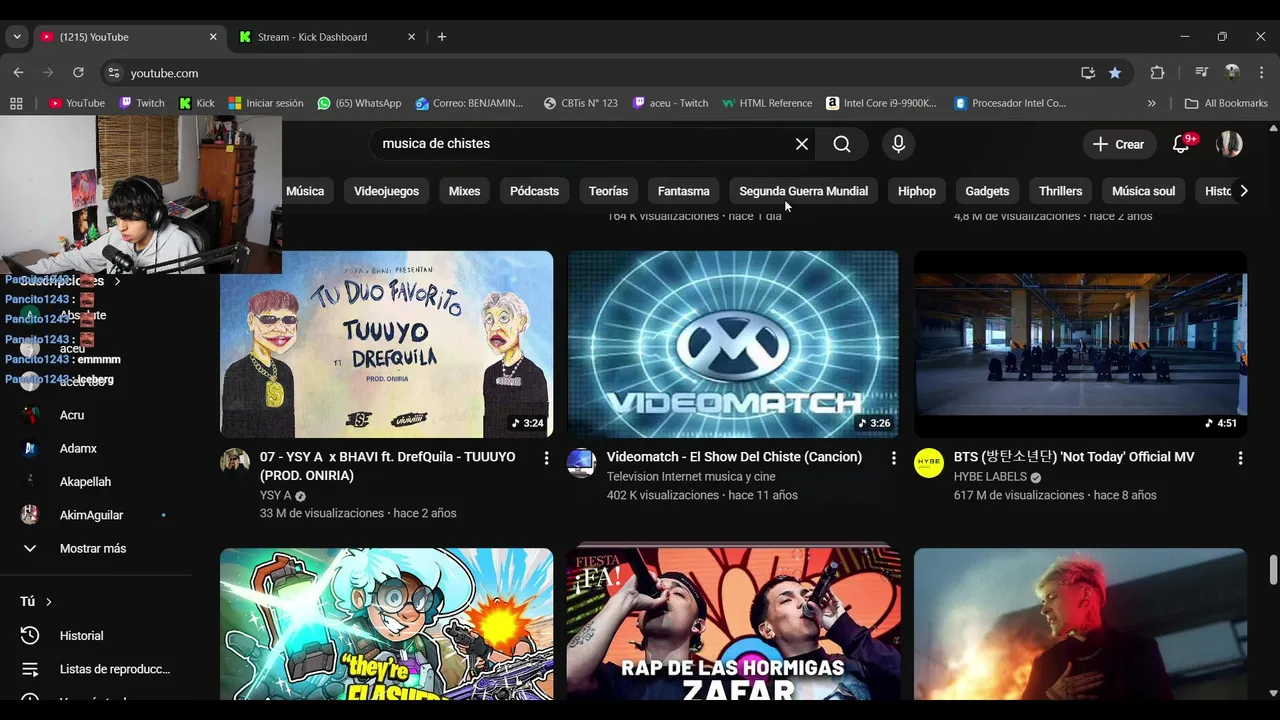Expand the Tú section chevron

tap(48, 602)
